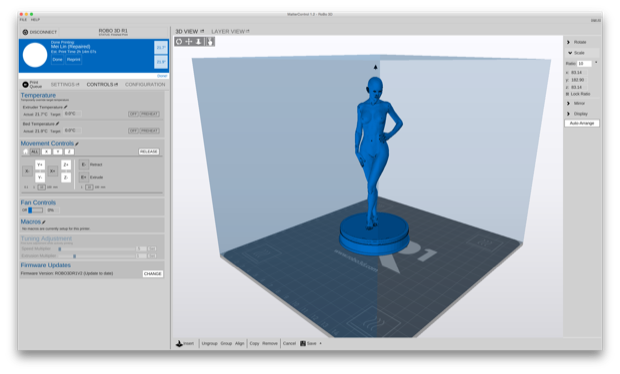Move Z- axis button
The height and width of the screenshot is (374, 620).
[x=66, y=178]
